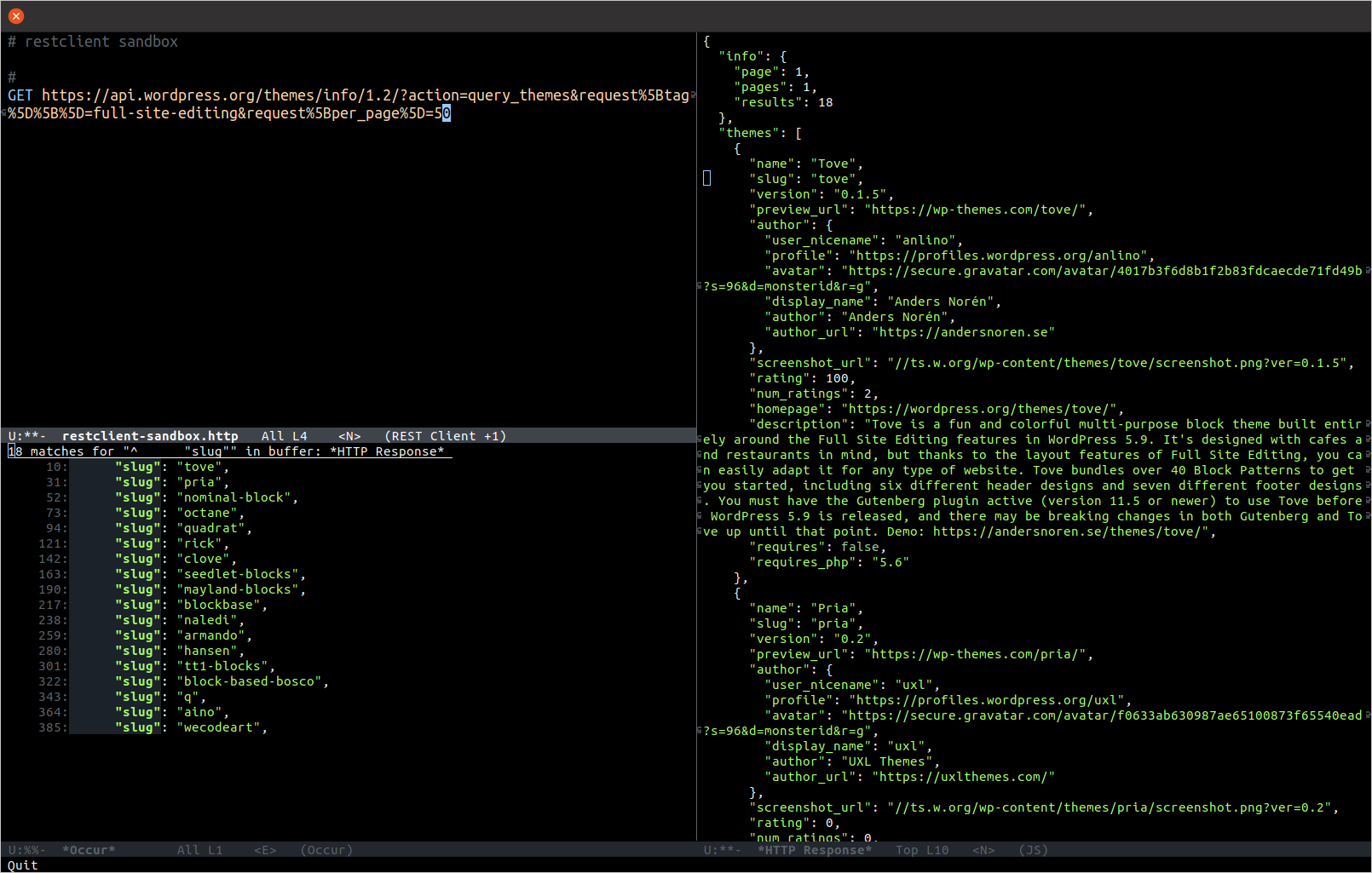Click the "rating": 100 line
1372x873 pixels.
coord(802,378)
